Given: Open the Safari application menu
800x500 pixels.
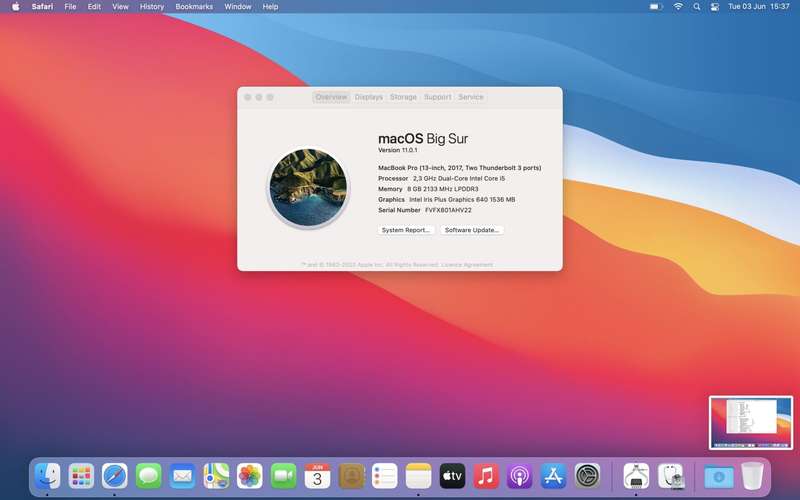Looking at the screenshot, I should (x=42, y=7).
